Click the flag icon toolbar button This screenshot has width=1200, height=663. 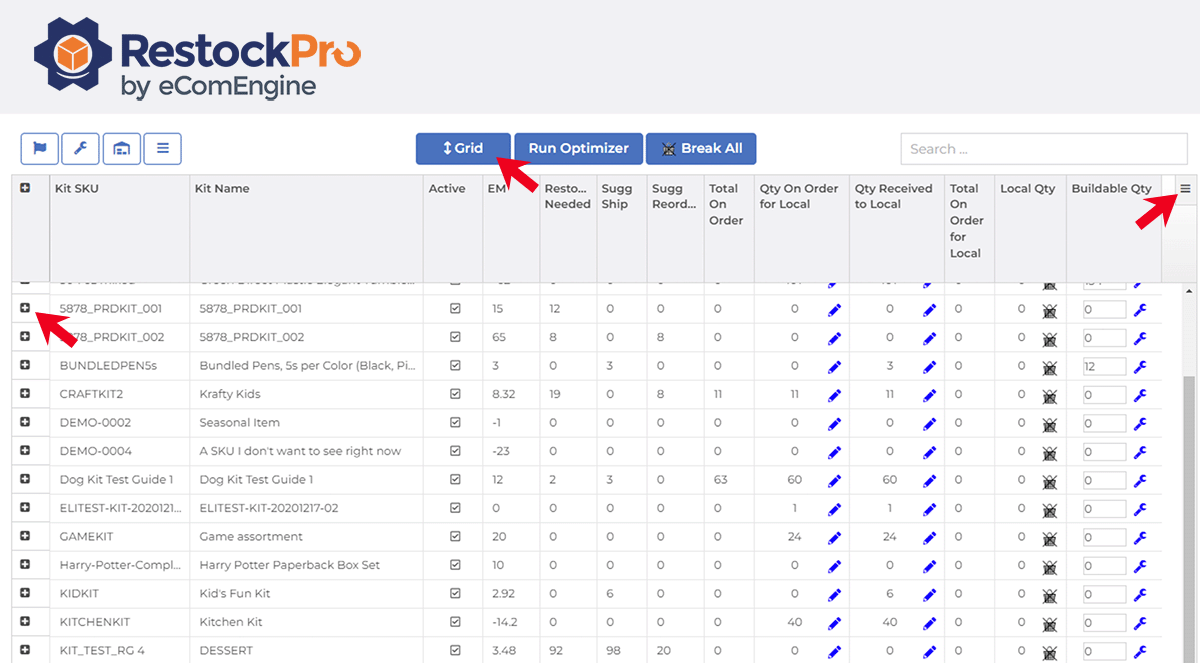coord(40,149)
